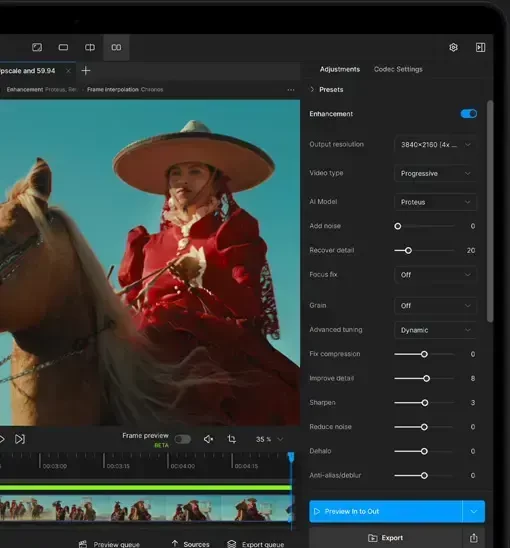Open the AI Model dropdown
The image size is (510, 548).
click(435, 202)
